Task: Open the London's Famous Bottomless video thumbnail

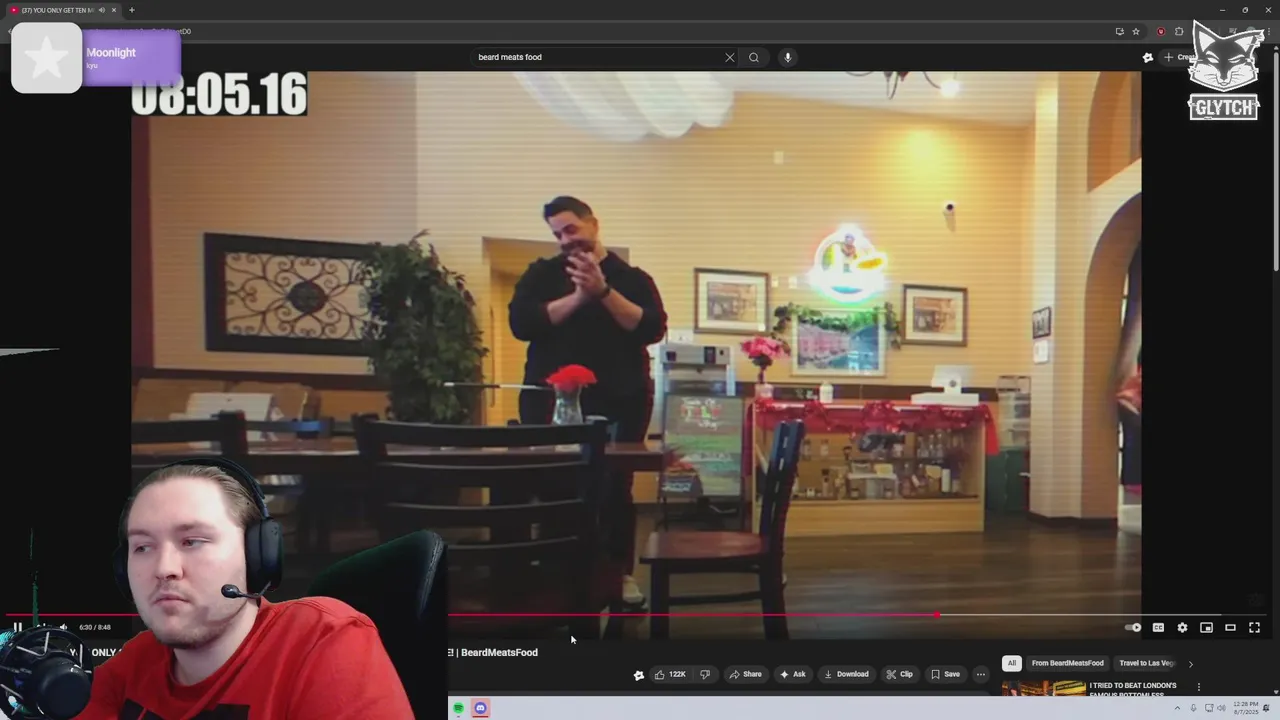Action: point(1043,689)
